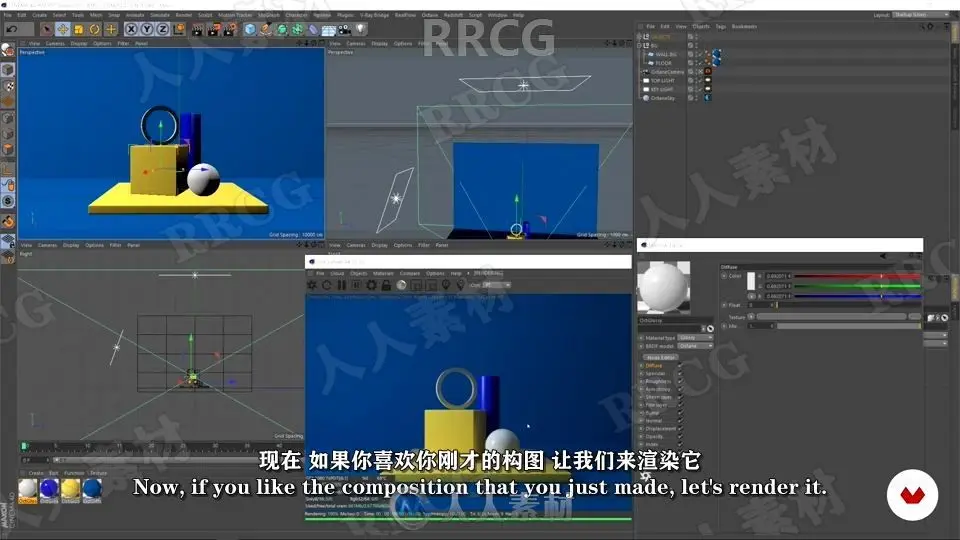960x540 pixels.
Task: Open the floor environment grid icon
Action: pyautogui.click(x=329, y=29)
